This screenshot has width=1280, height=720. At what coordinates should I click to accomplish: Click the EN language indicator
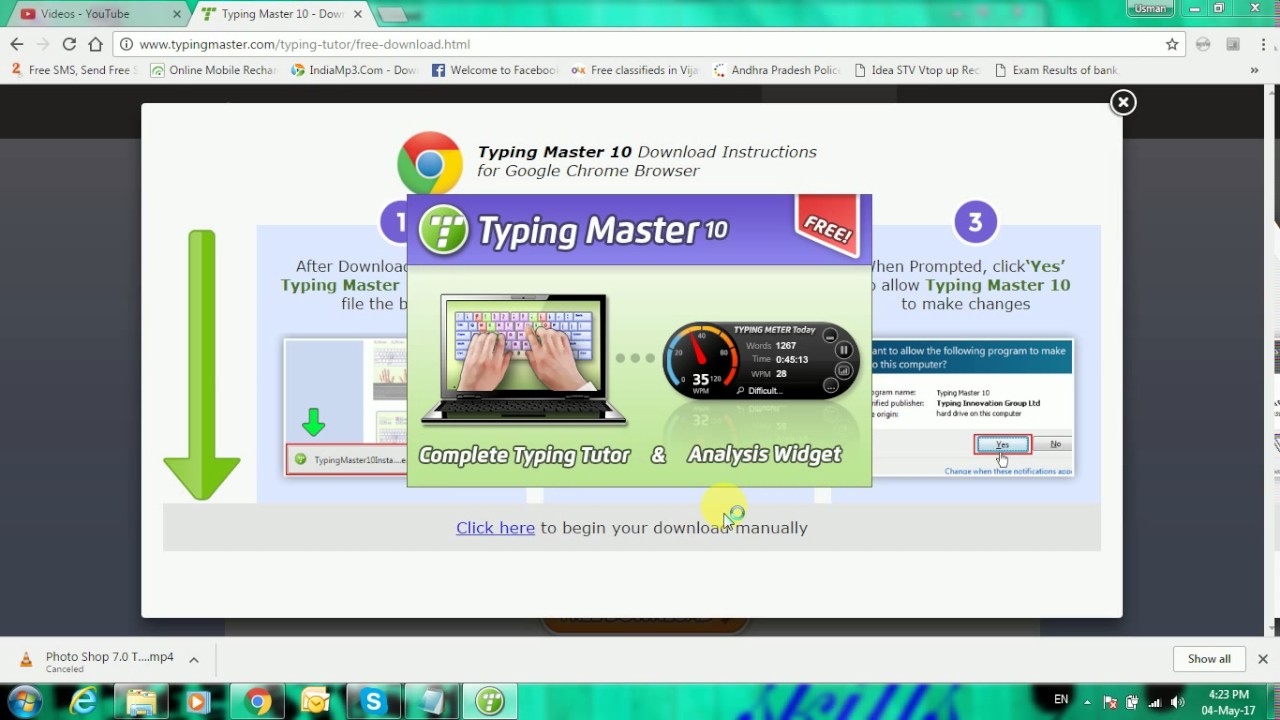coord(1061,700)
